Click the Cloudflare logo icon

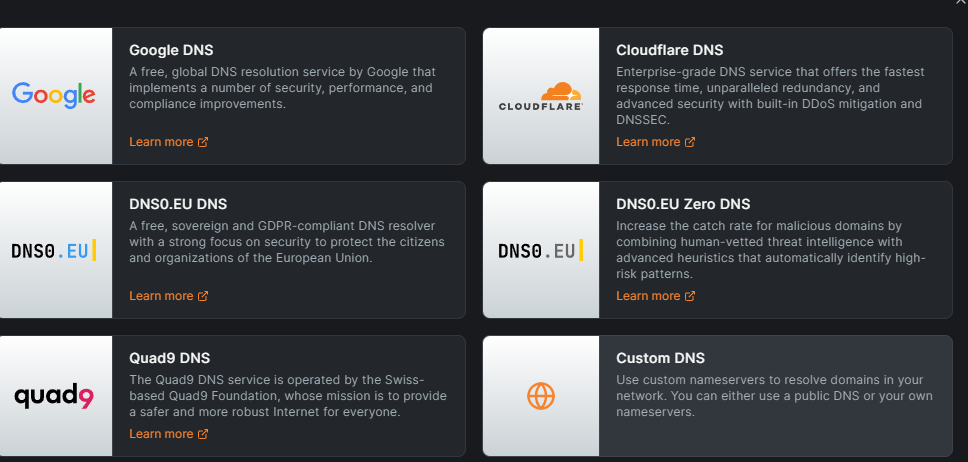coord(540,96)
